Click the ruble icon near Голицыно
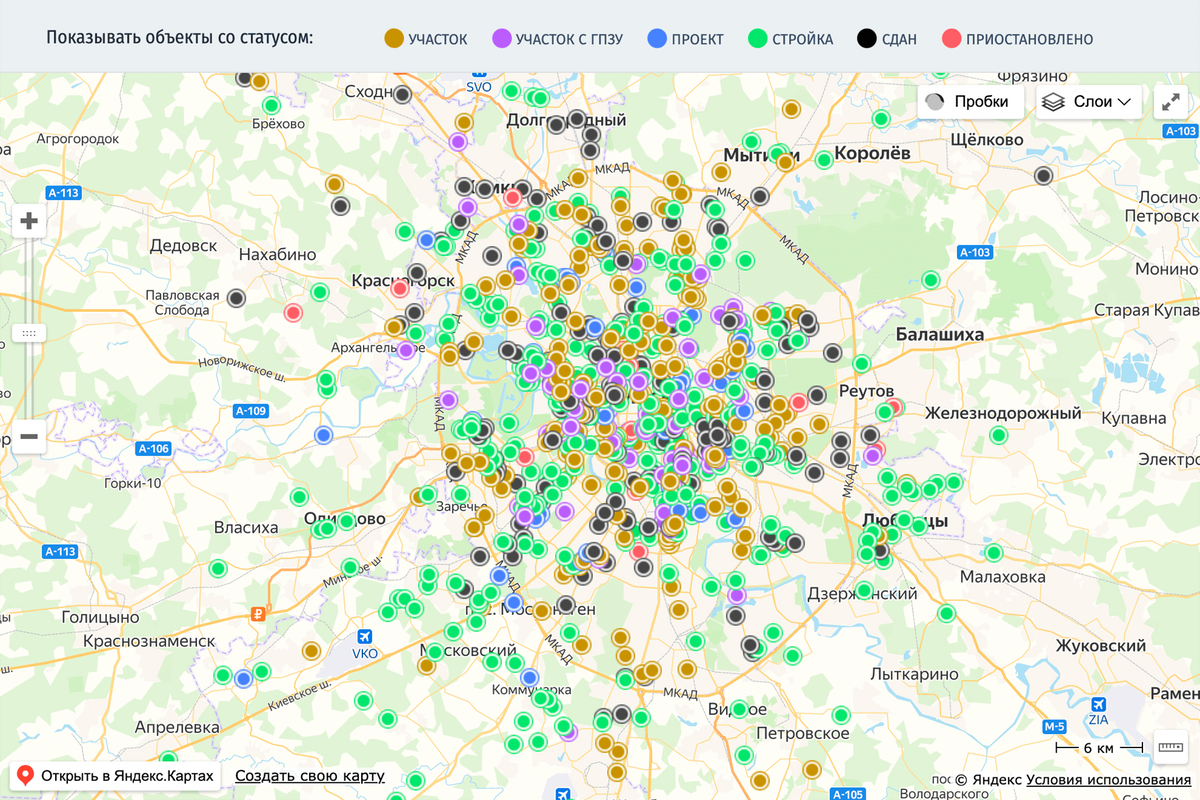This screenshot has width=1200, height=800. 257,614
